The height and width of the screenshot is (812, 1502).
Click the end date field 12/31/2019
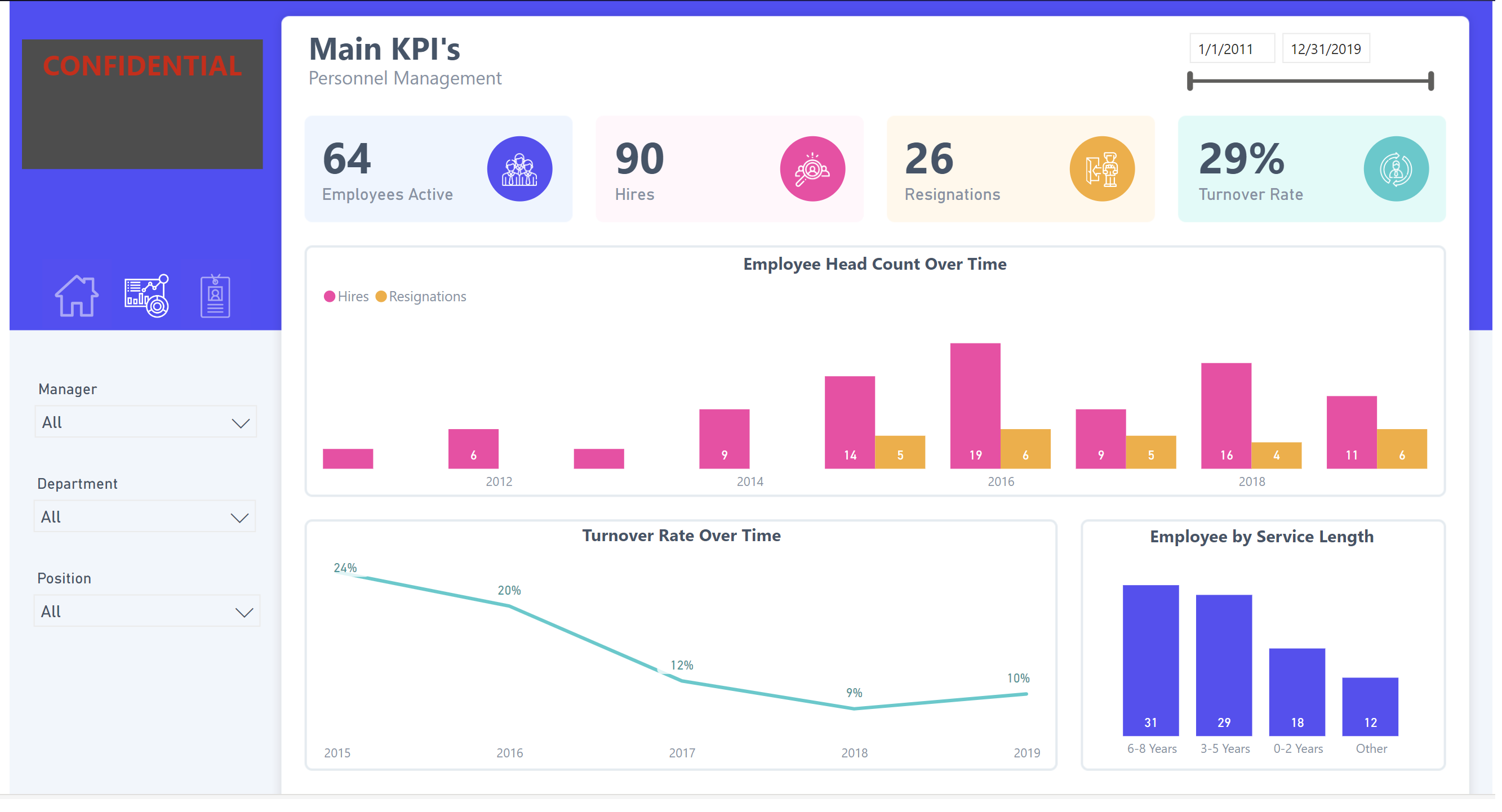tap(1325, 49)
